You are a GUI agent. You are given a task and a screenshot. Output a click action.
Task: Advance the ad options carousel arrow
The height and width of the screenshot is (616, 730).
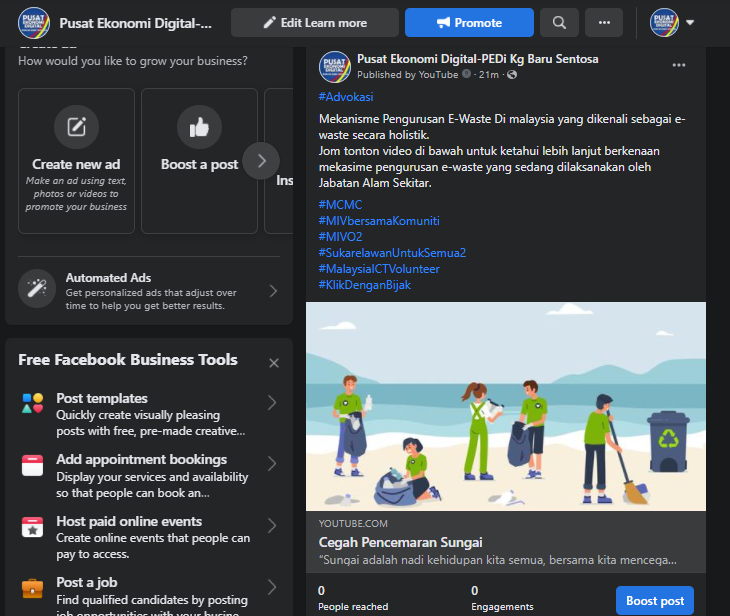261,161
